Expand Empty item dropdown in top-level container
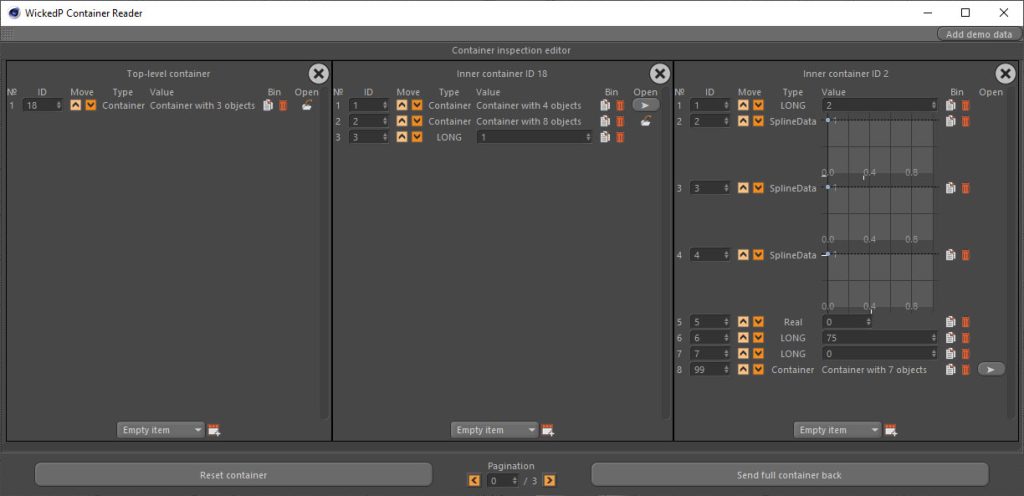Screen dimensions: 1024x496 161,430
